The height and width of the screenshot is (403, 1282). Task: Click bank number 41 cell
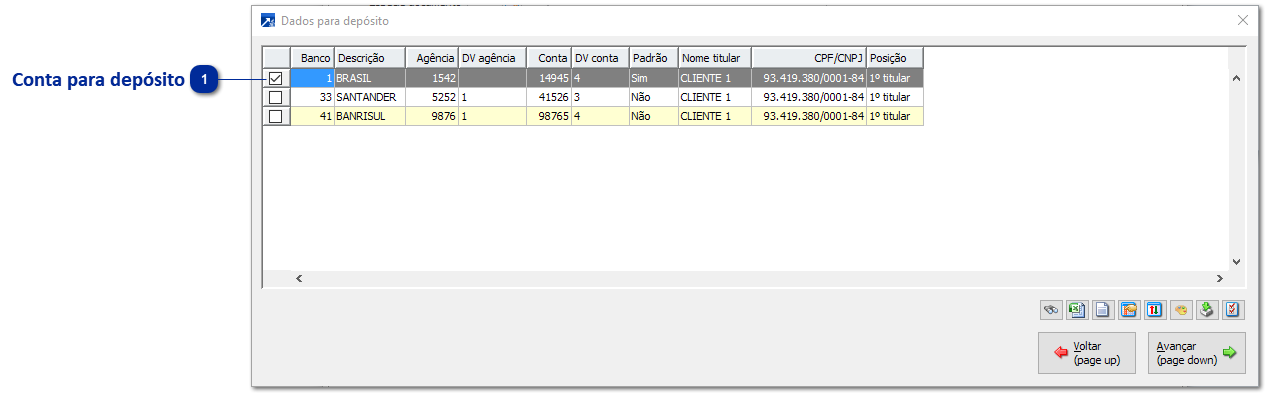tap(312, 116)
